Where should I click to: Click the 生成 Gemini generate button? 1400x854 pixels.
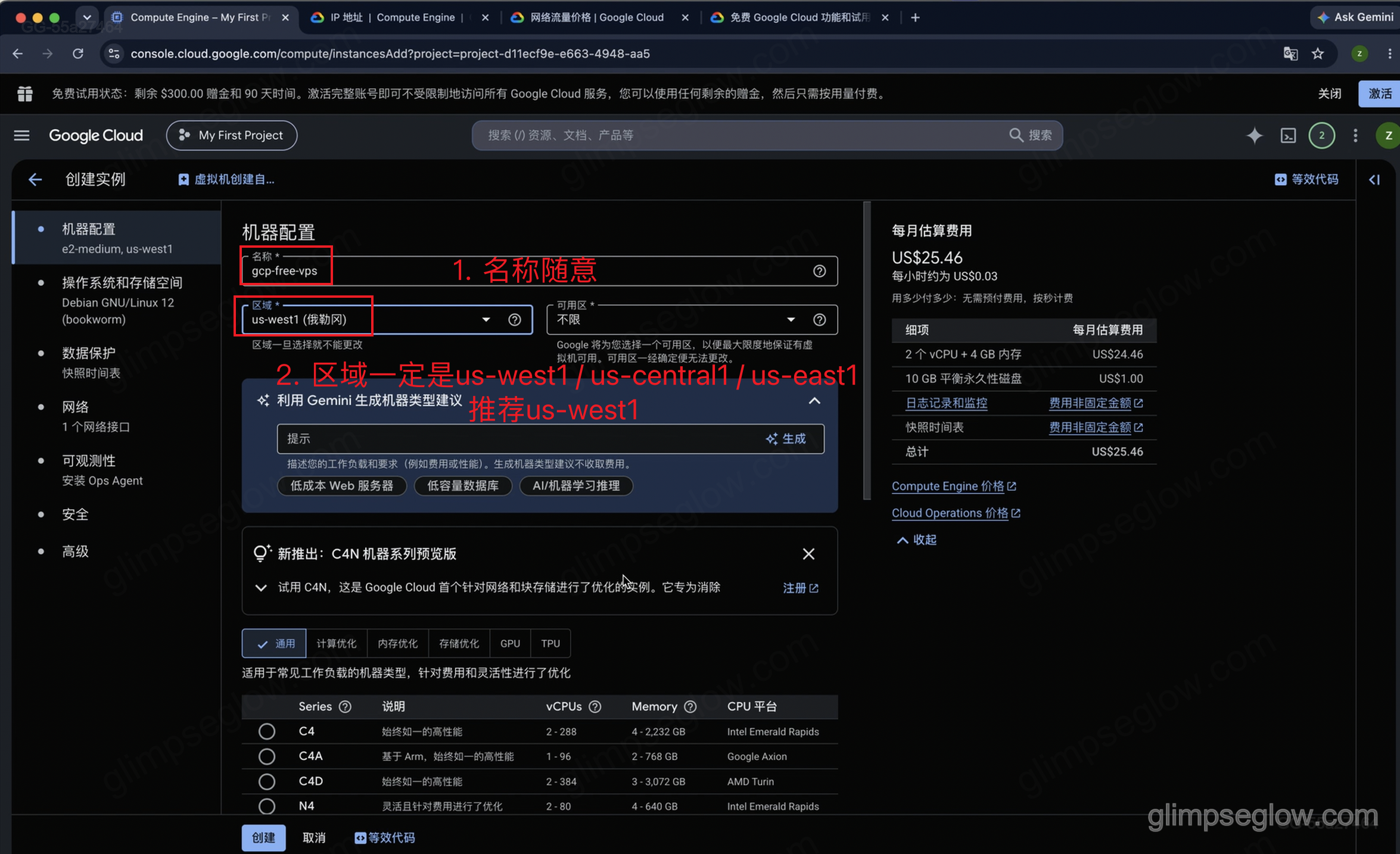[x=786, y=439]
